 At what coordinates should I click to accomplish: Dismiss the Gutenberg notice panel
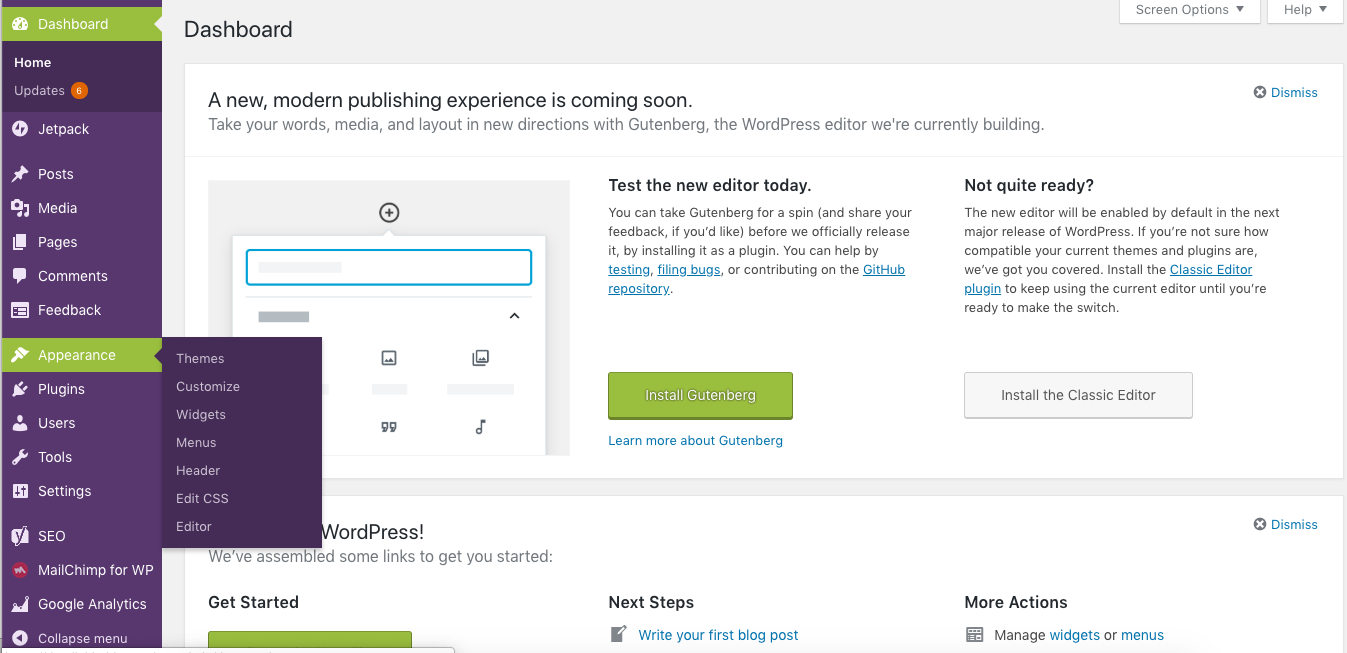point(1286,92)
